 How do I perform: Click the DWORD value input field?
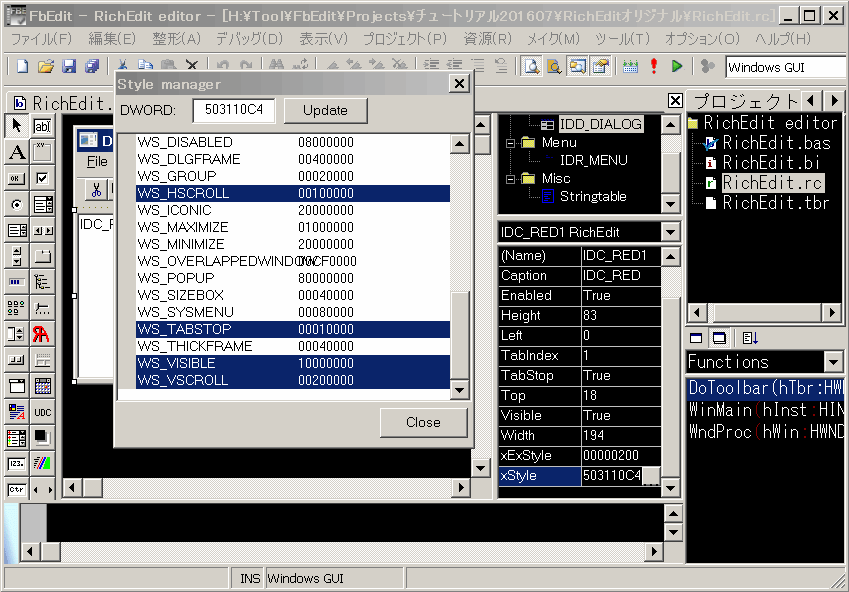coord(233,110)
